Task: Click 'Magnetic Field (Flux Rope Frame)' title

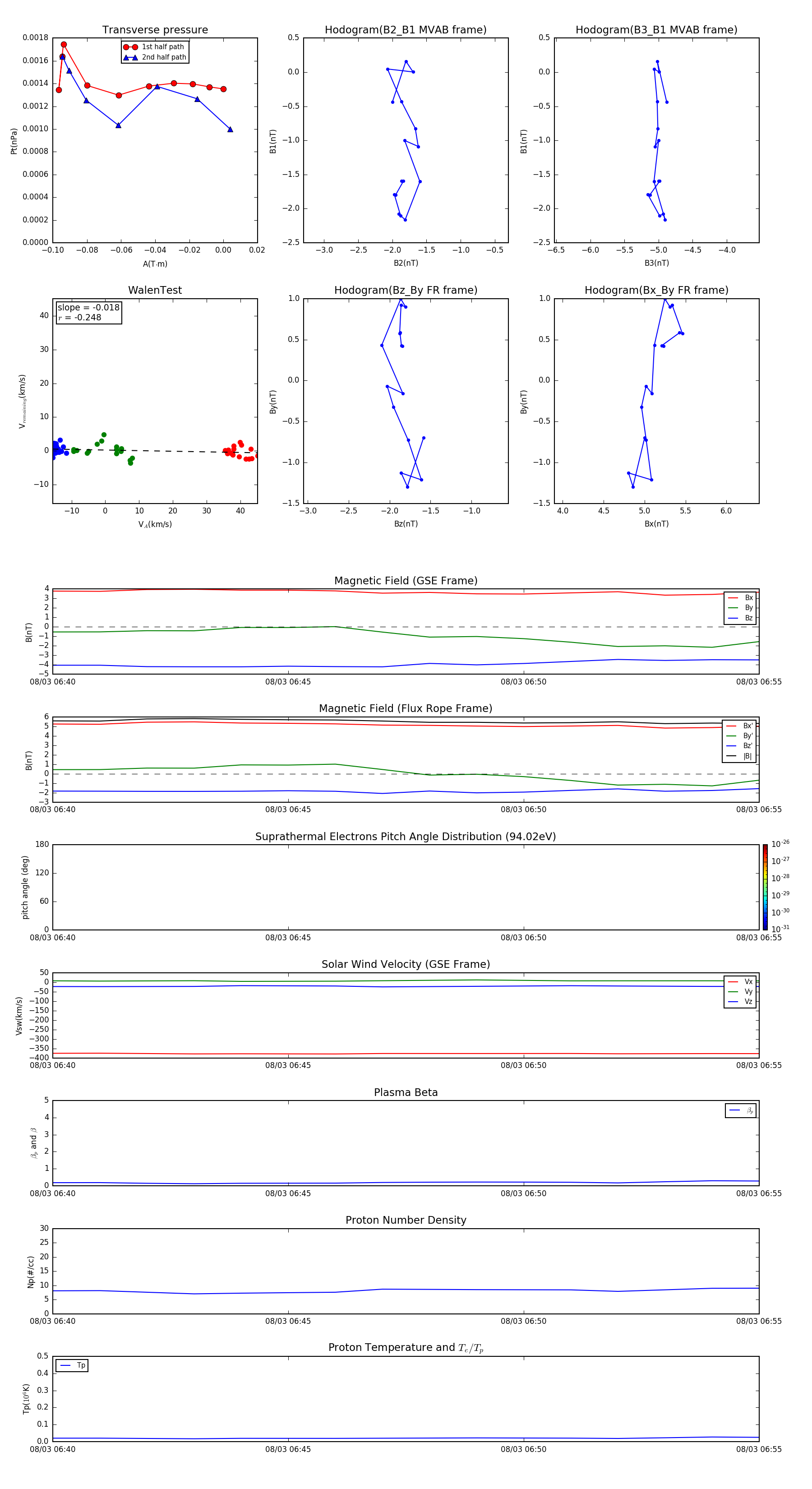Action: coord(406,709)
